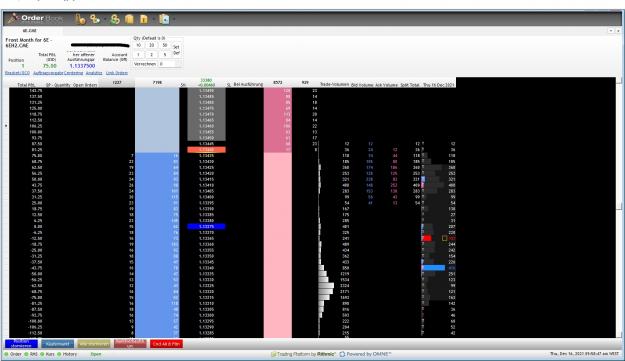Set quantity preset to 2

click(x=151, y=55)
